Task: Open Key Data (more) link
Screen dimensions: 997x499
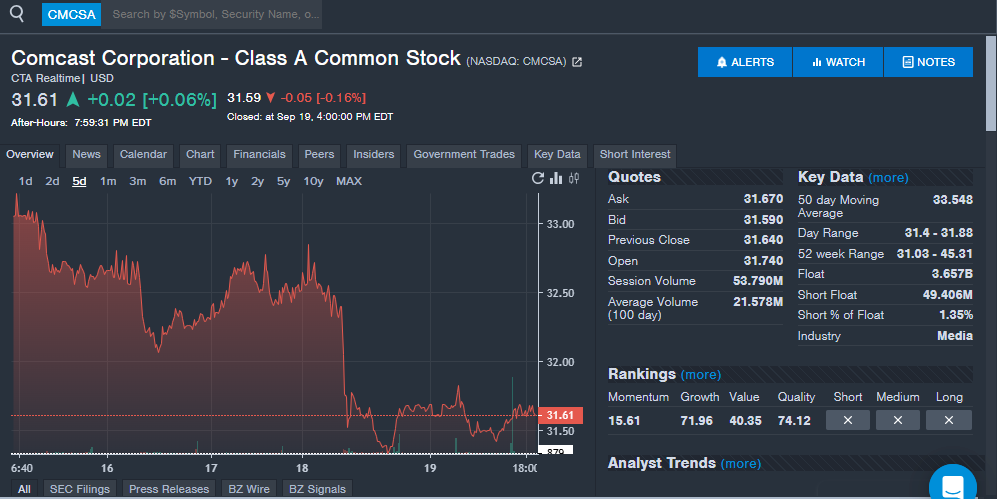Action: pos(888,178)
